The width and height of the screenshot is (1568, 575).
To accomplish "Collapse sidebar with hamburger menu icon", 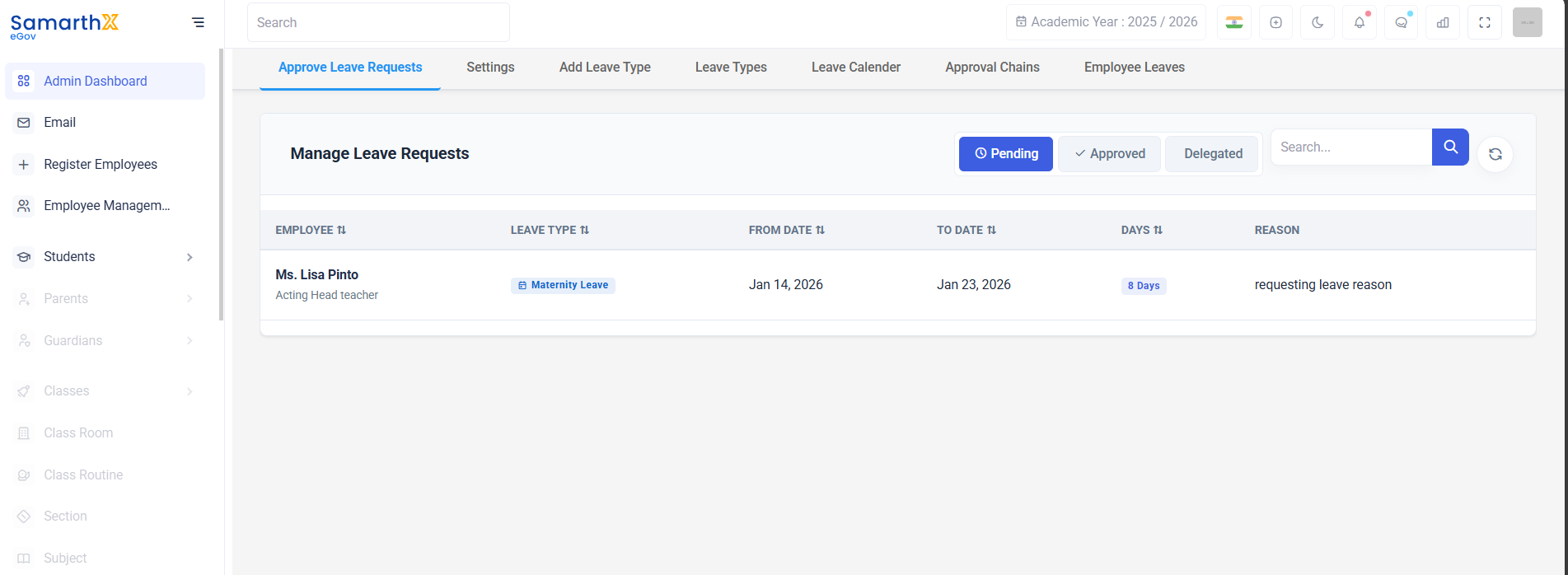I will (198, 22).
